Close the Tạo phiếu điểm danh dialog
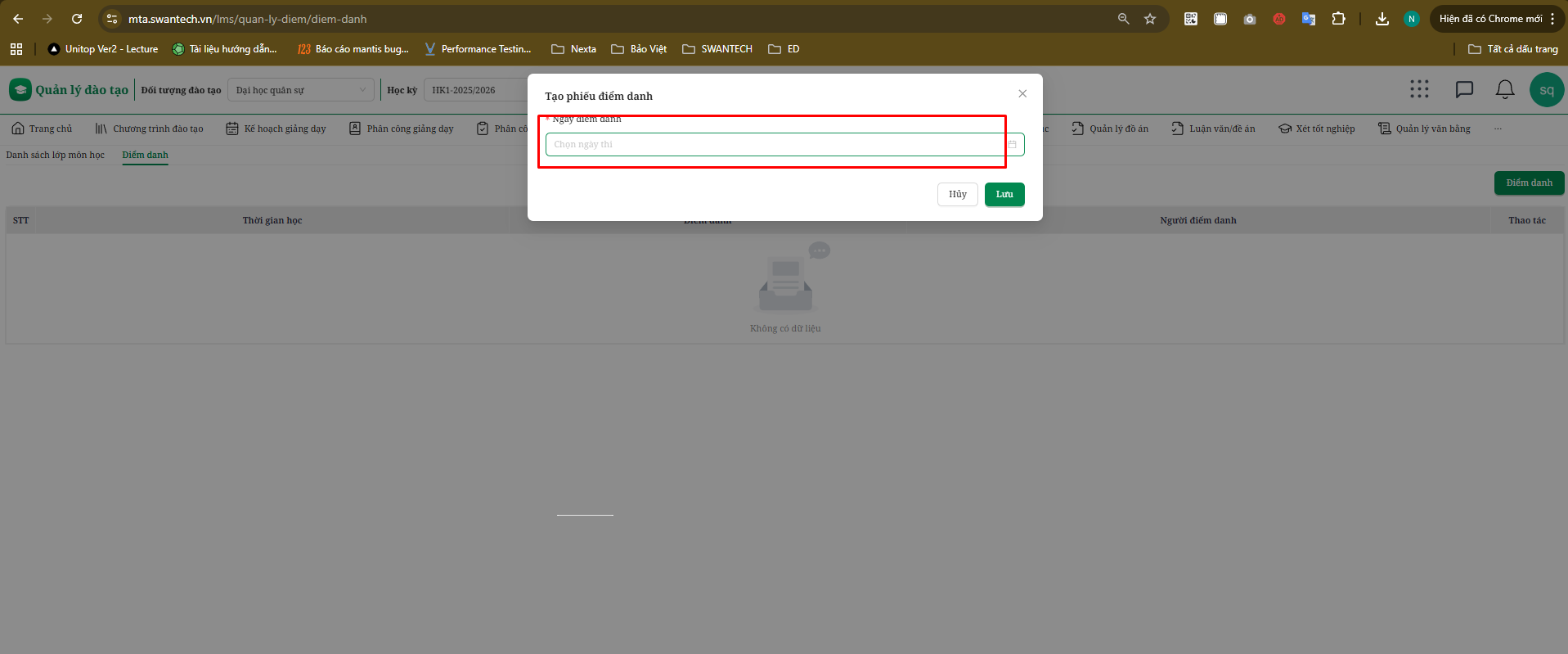 pyautogui.click(x=1022, y=94)
